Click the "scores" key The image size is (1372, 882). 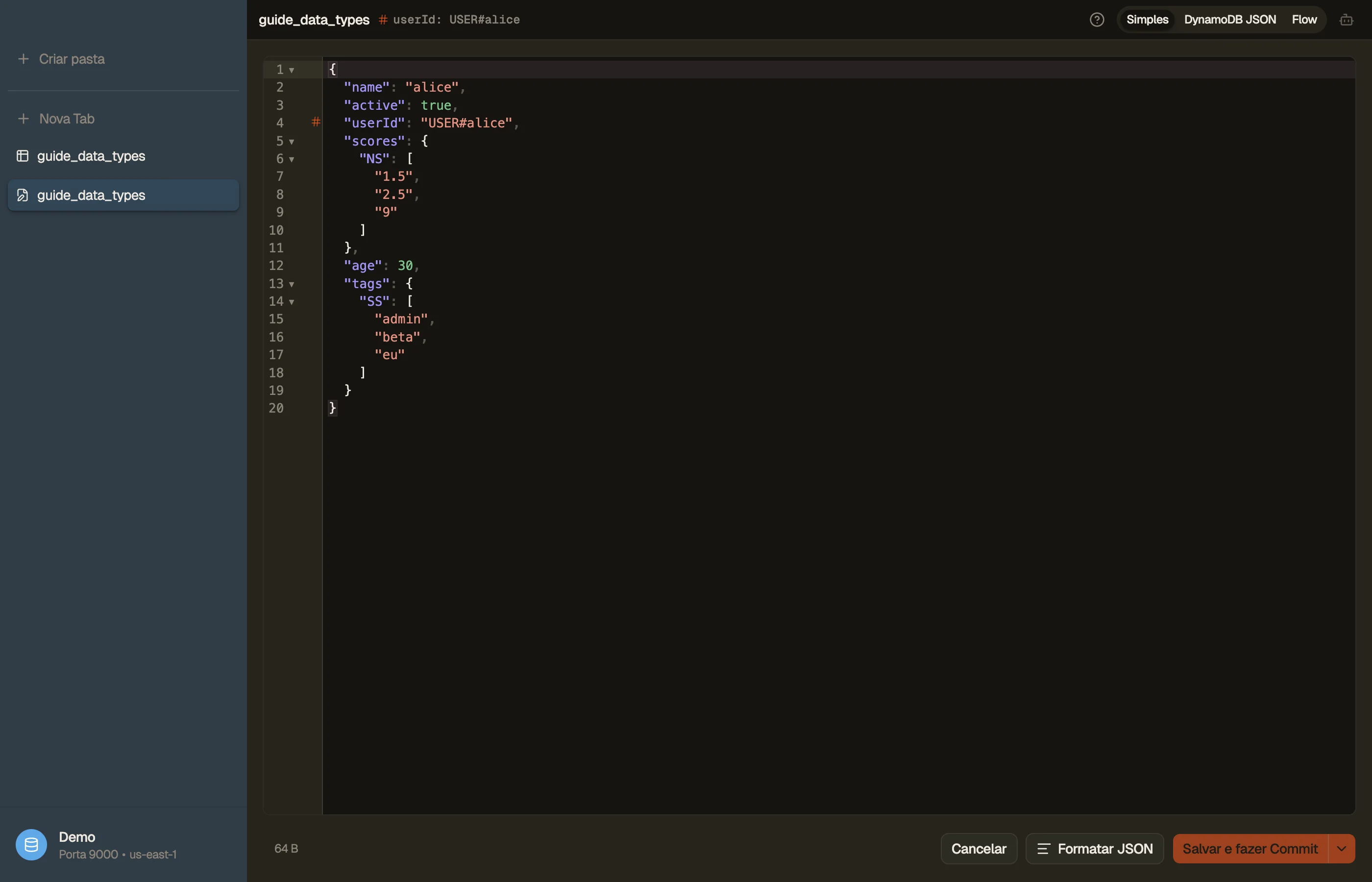pos(374,141)
